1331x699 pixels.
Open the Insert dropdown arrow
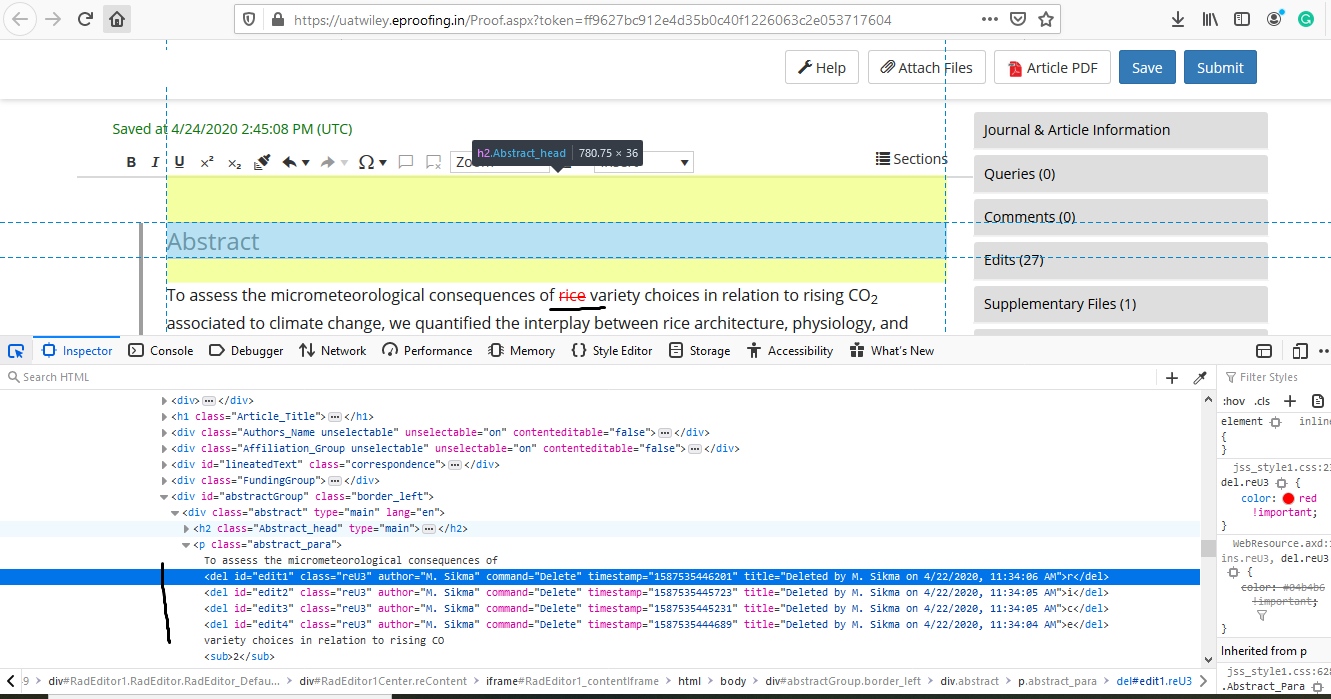tap(685, 162)
